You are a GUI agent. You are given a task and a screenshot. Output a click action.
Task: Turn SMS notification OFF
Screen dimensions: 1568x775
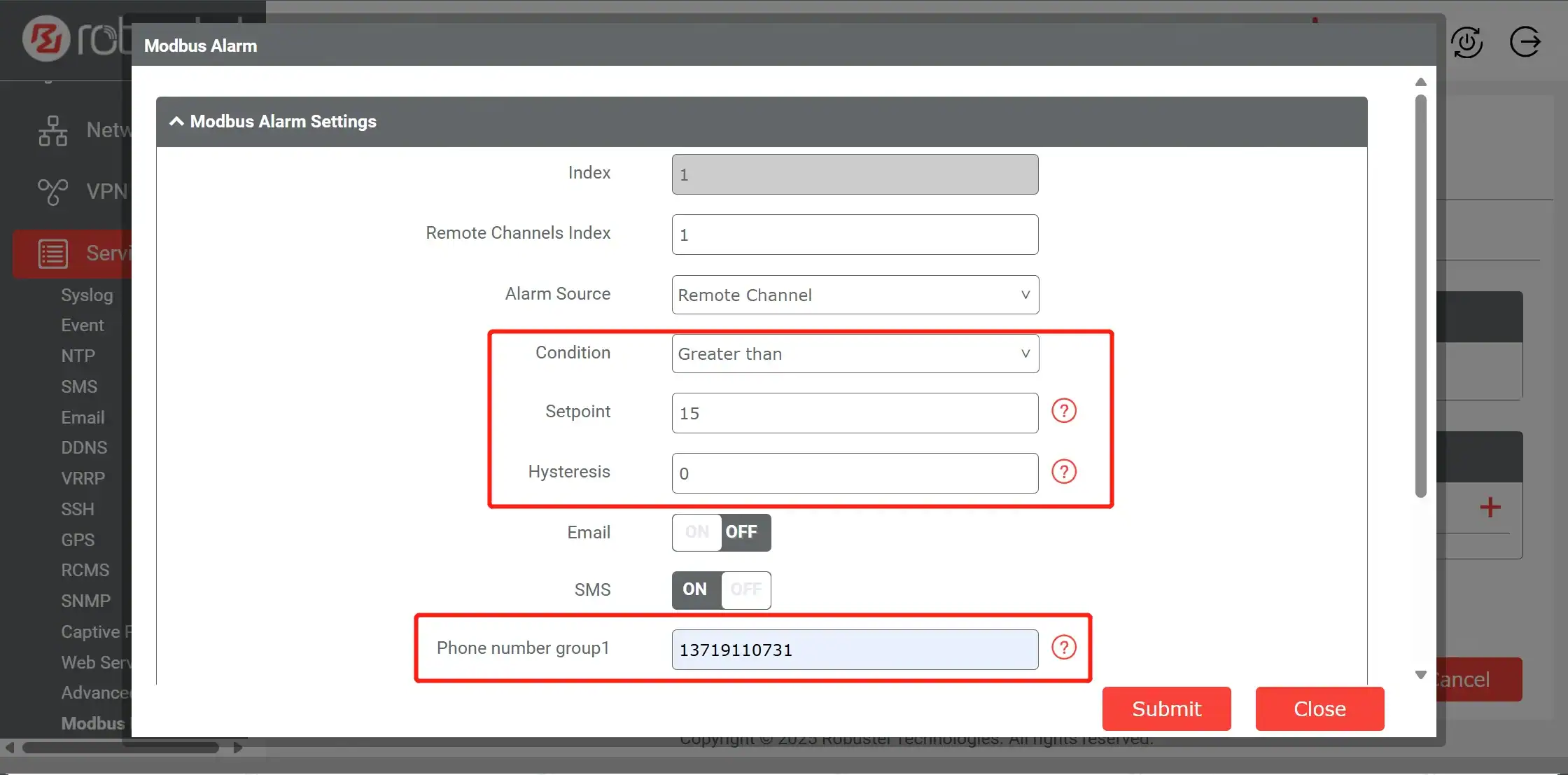(745, 589)
